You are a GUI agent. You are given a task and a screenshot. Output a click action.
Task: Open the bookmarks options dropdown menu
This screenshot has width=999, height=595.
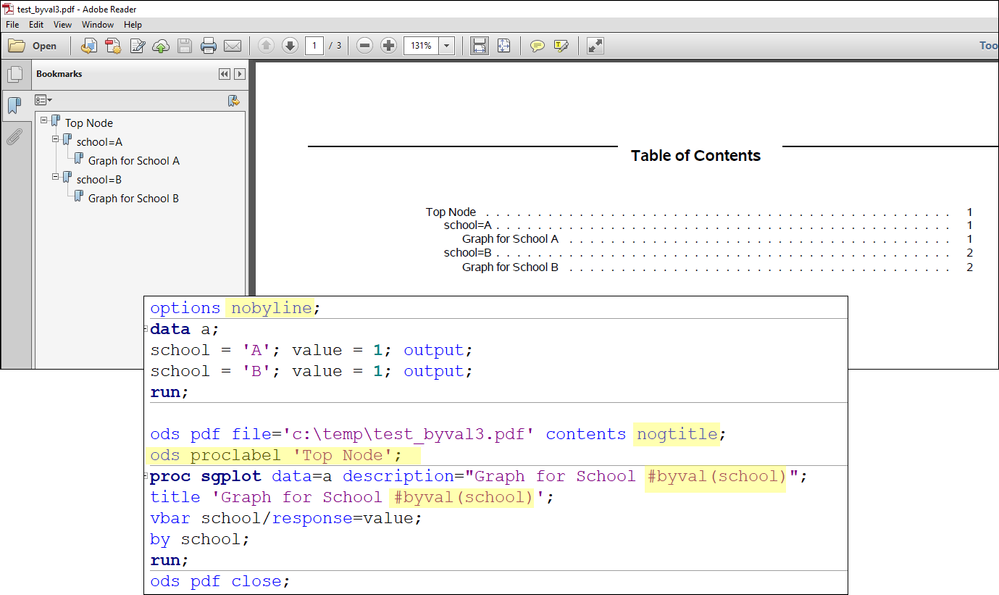(43, 100)
